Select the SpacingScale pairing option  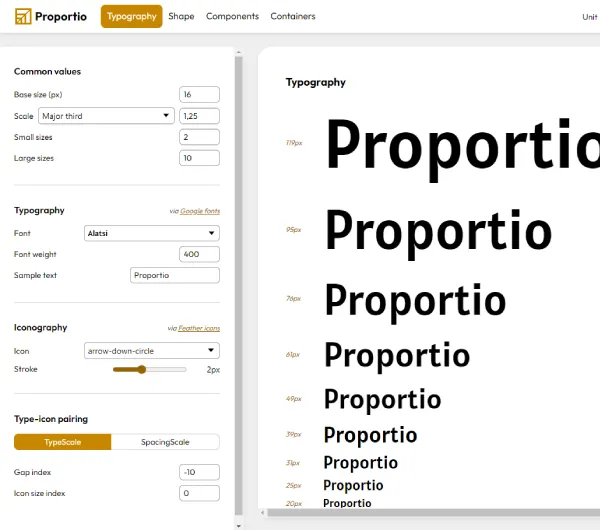click(x=165, y=442)
